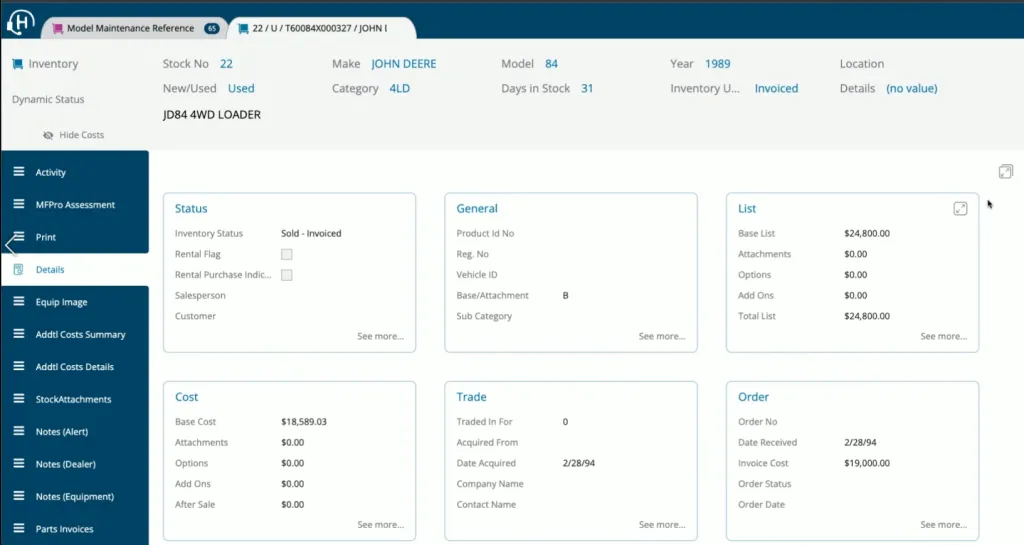This screenshot has width=1024, height=545.
Task: Expand the List card with its corner icon
Action: pyautogui.click(x=960, y=209)
